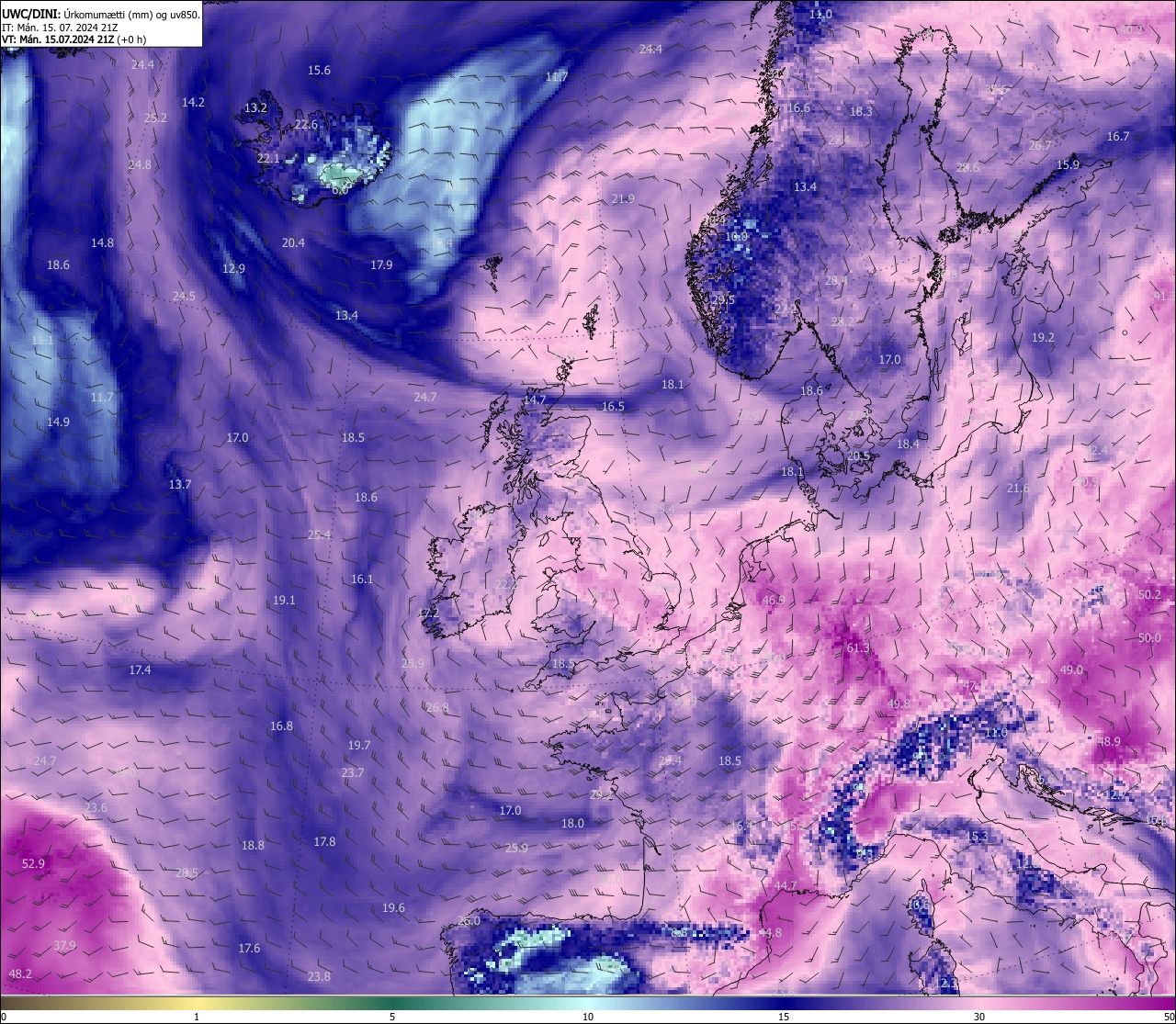Image resolution: width=1176 pixels, height=1024 pixels.
Task: Click the 17.9 value southeast of Iceland
Action: (381, 265)
